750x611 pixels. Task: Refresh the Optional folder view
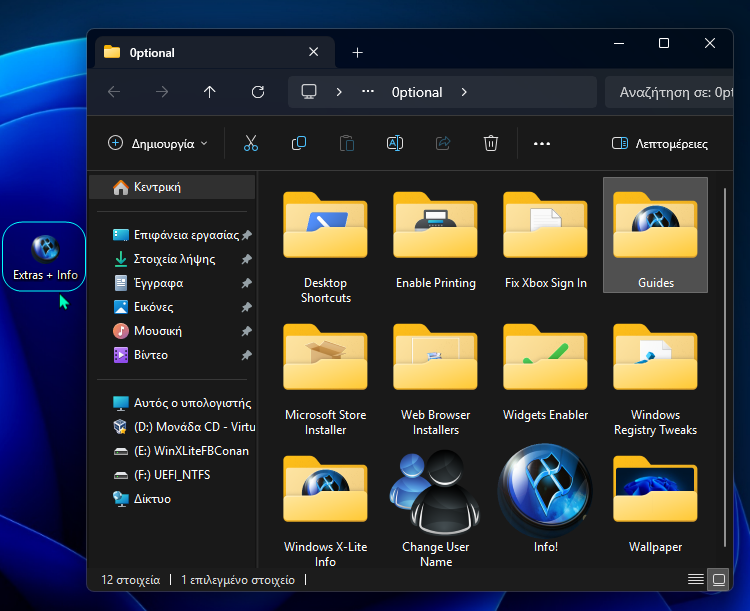click(258, 91)
